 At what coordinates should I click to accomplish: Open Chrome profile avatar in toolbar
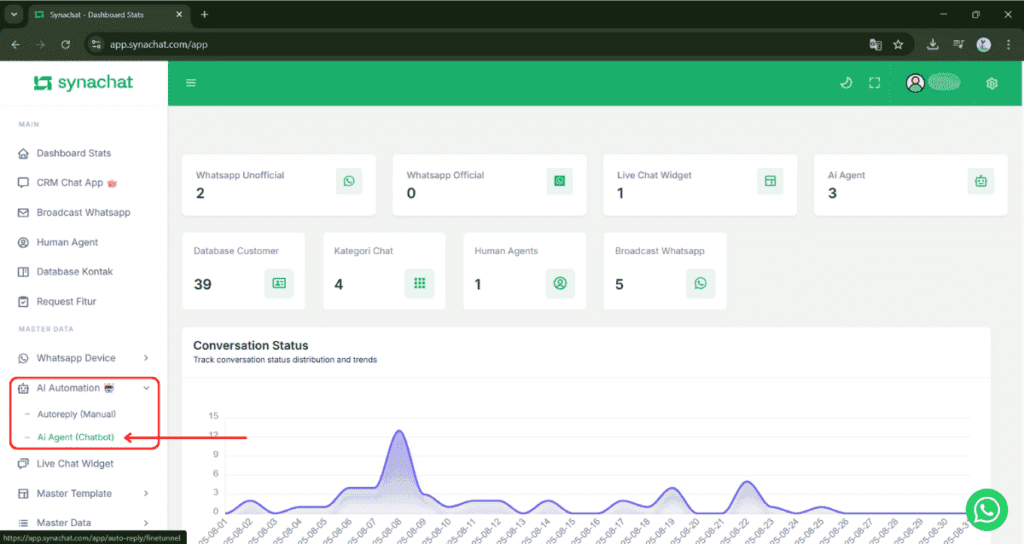(x=984, y=44)
